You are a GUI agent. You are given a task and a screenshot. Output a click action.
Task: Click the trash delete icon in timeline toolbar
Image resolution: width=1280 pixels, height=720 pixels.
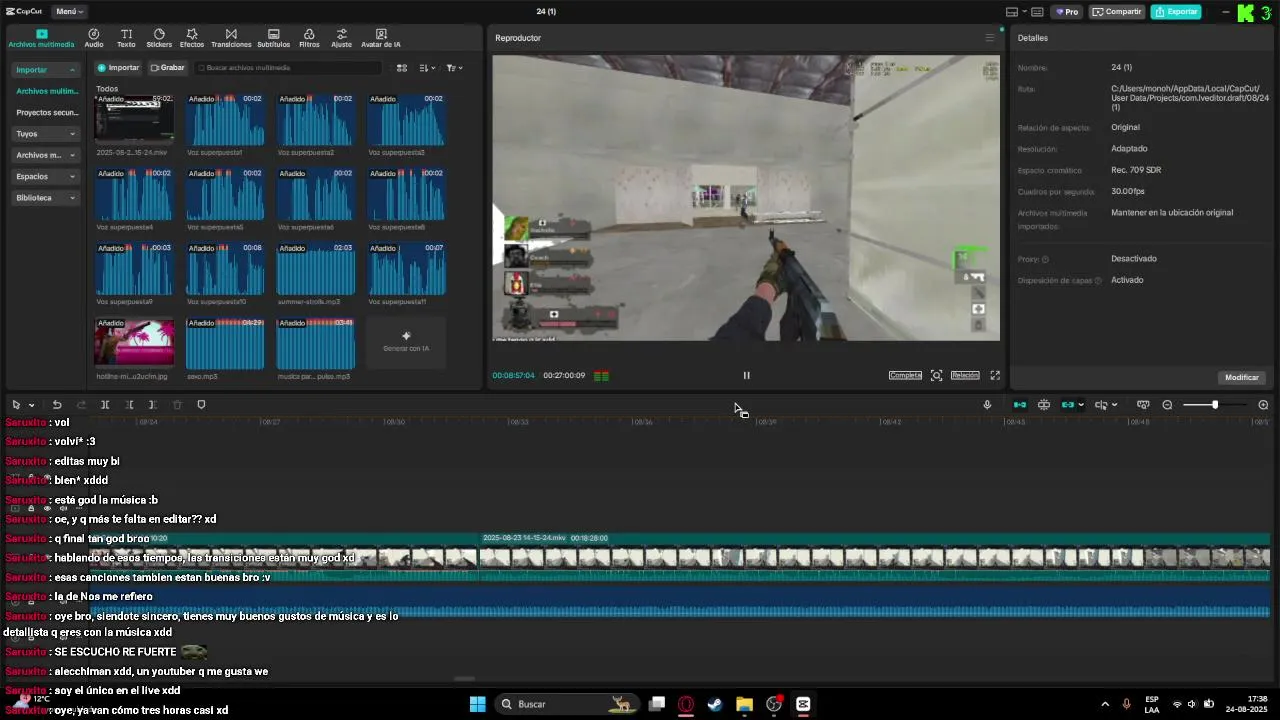point(177,405)
